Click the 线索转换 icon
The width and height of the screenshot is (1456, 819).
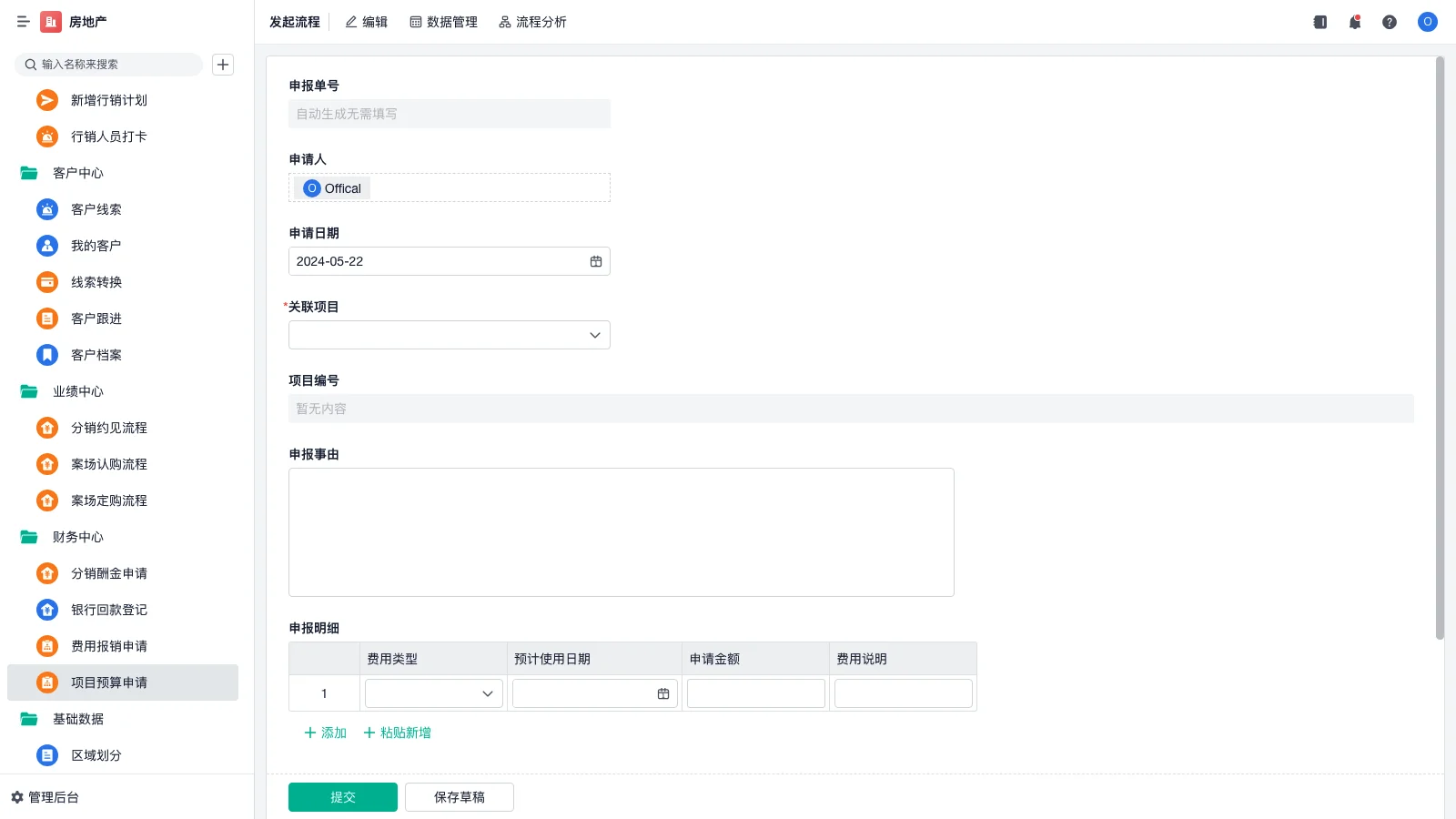pyautogui.click(x=47, y=282)
